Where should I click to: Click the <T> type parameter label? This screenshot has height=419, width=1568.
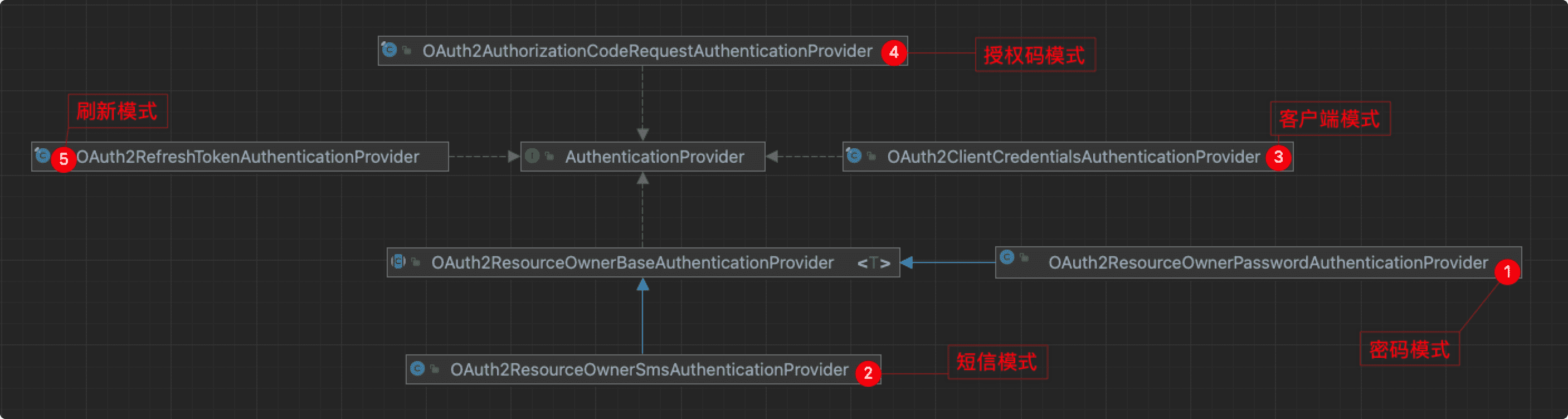tap(874, 263)
